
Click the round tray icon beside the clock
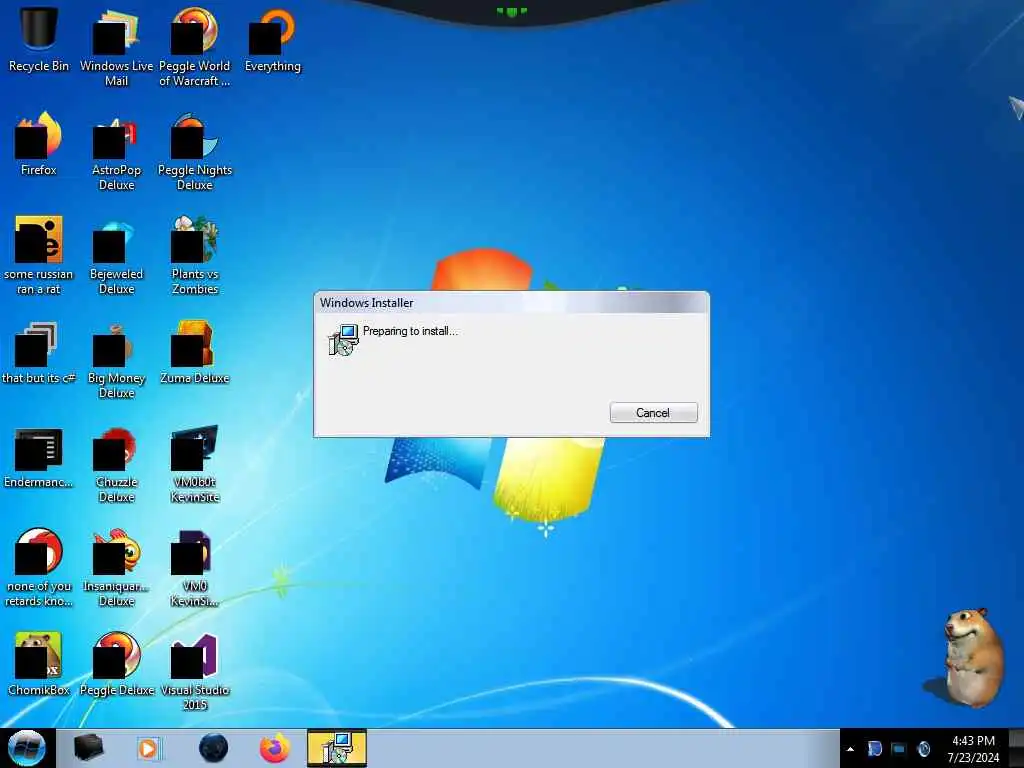click(x=923, y=749)
